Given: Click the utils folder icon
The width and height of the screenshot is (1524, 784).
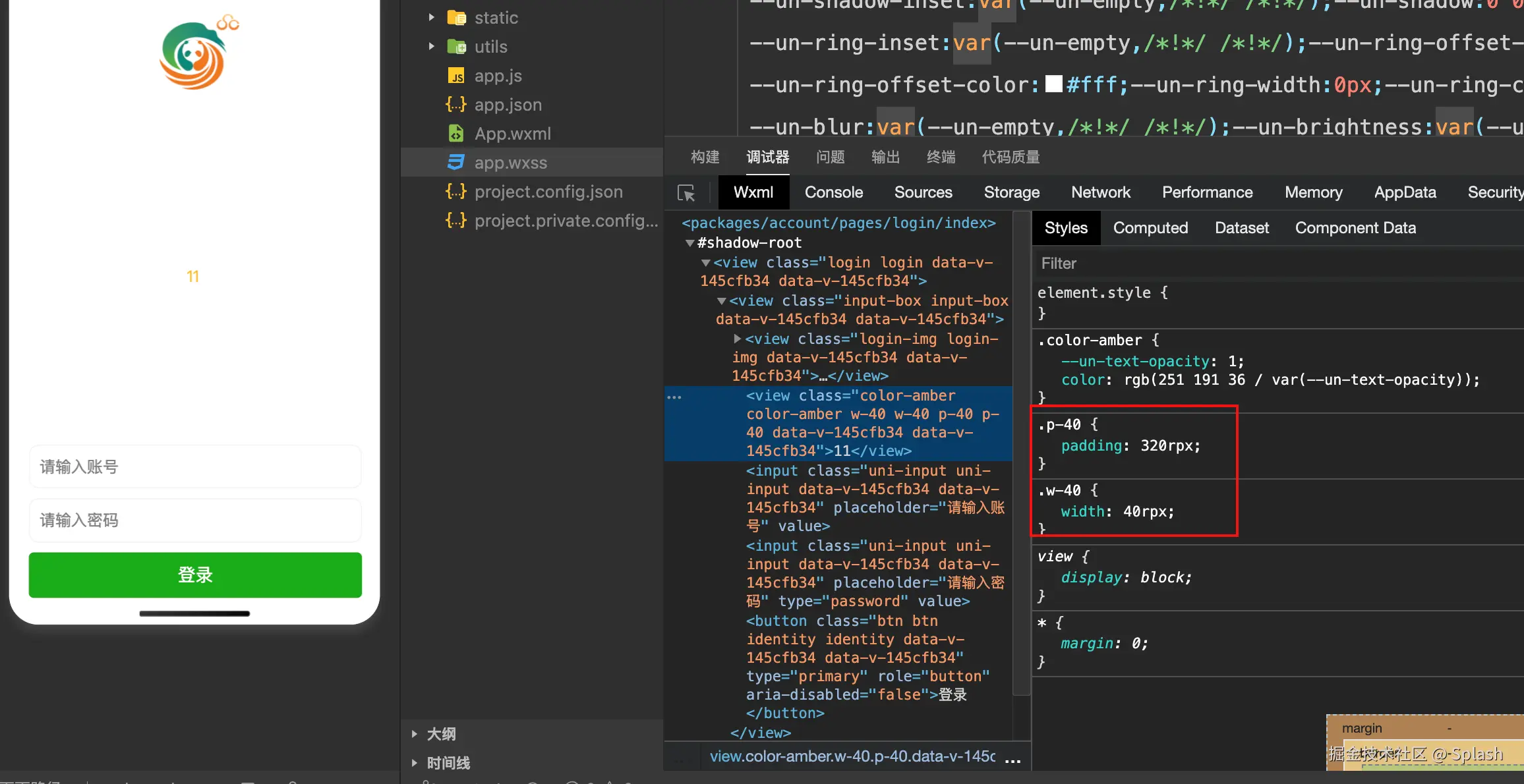Looking at the screenshot, I should pyautogui.click(x=456, y=47).
